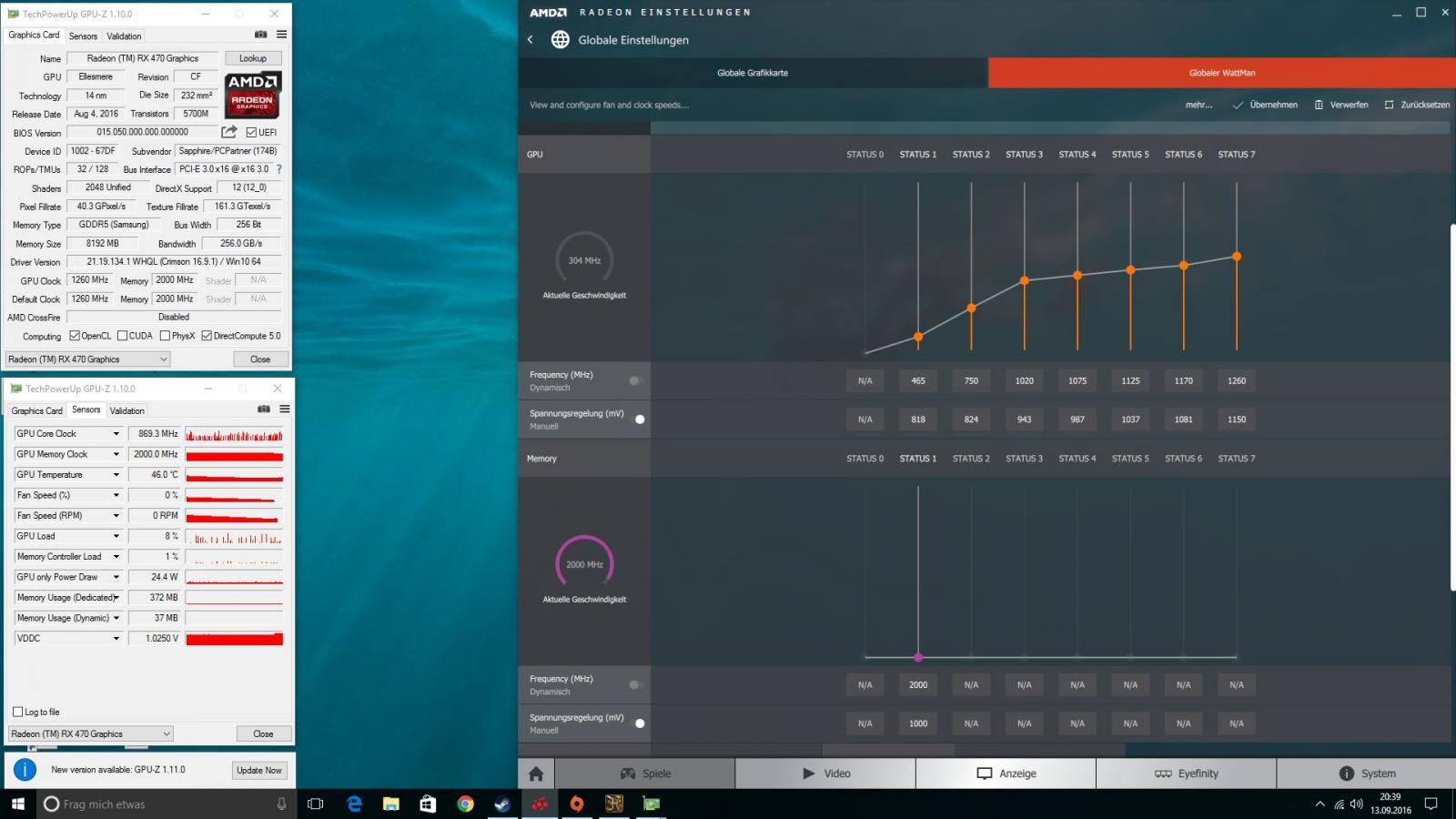Screen dimensions: 1456x819
Task: Click the Radeon settings home icon
Action: point(536,773)
